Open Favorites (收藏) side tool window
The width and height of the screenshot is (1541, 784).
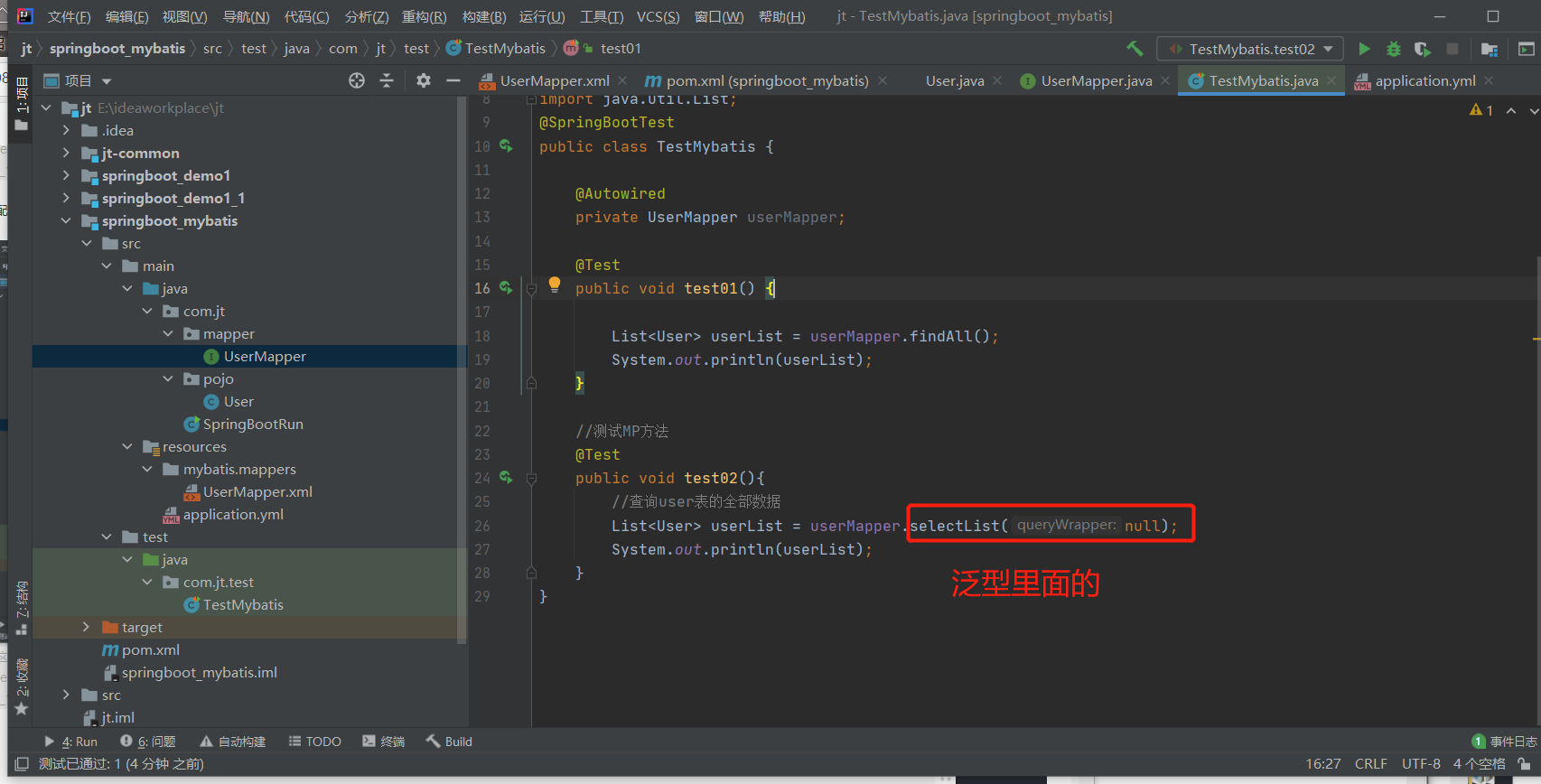point(22,687)
